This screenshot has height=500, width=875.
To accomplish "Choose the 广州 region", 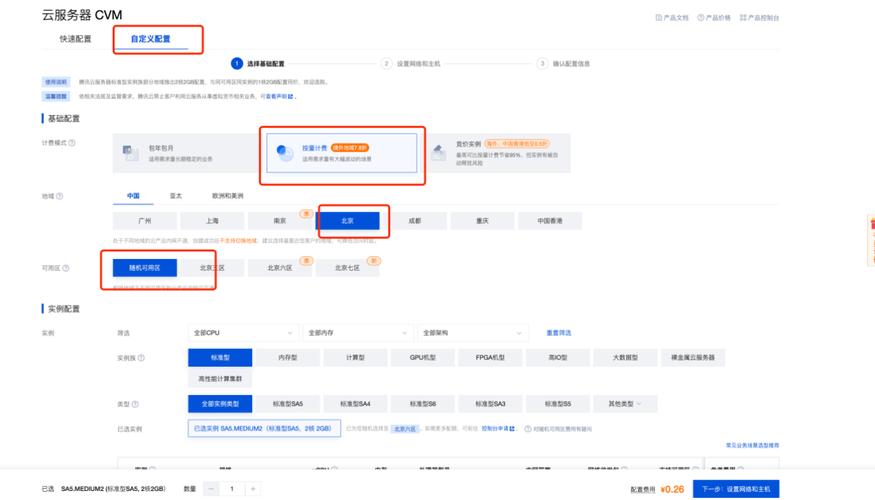I will coord(145,221).
